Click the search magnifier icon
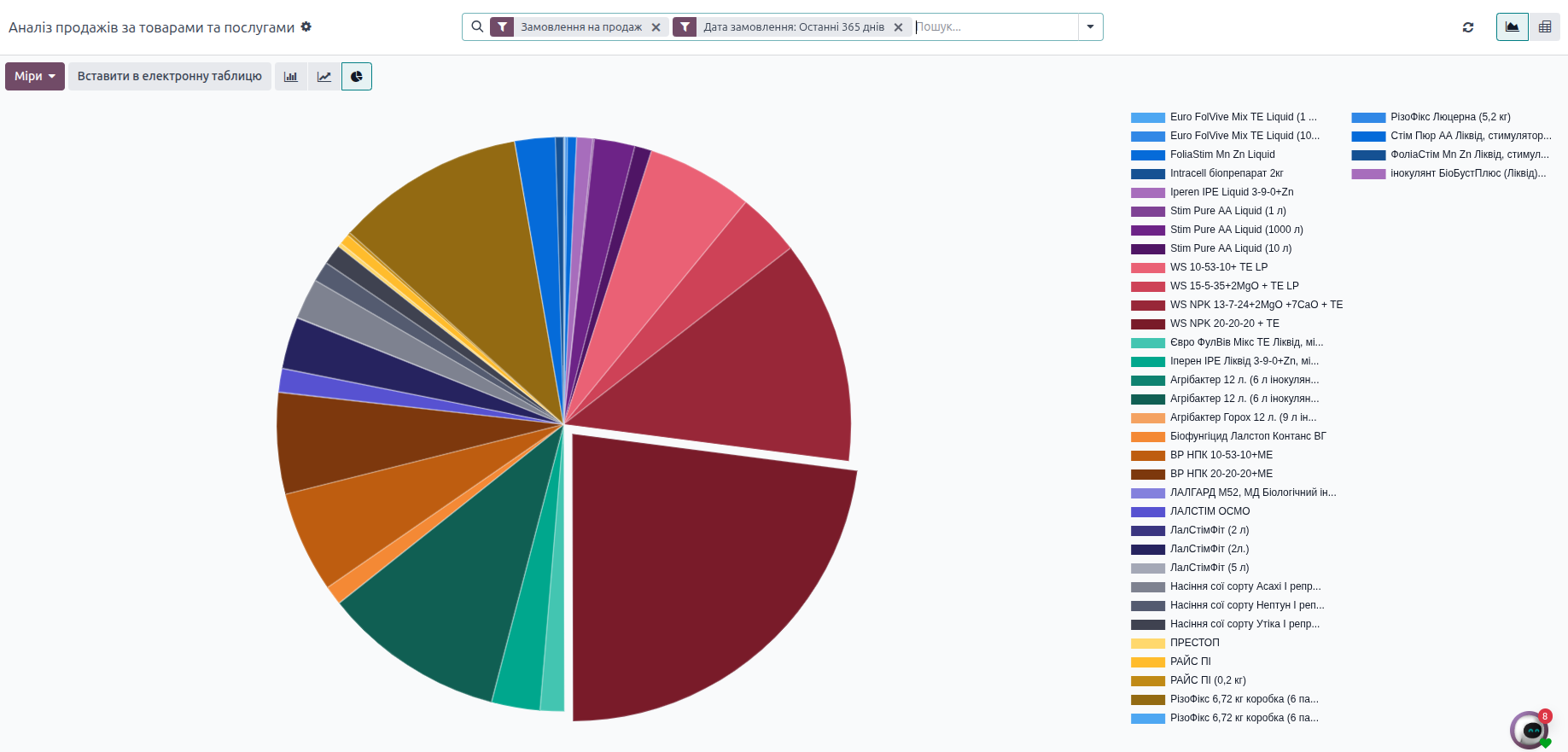 [x=477, y=27]
